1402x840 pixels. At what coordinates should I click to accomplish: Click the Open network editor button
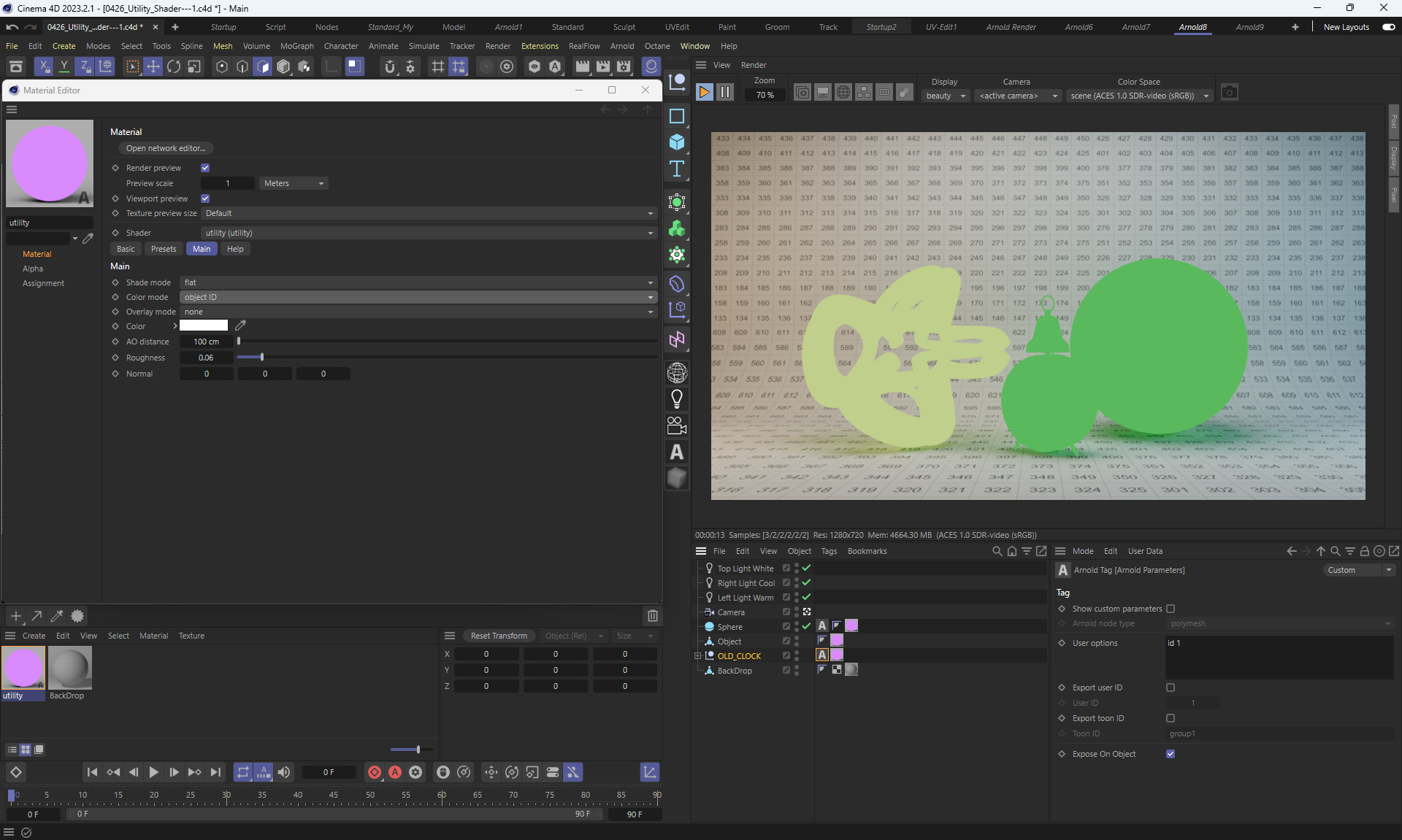(x=166, y=148)
